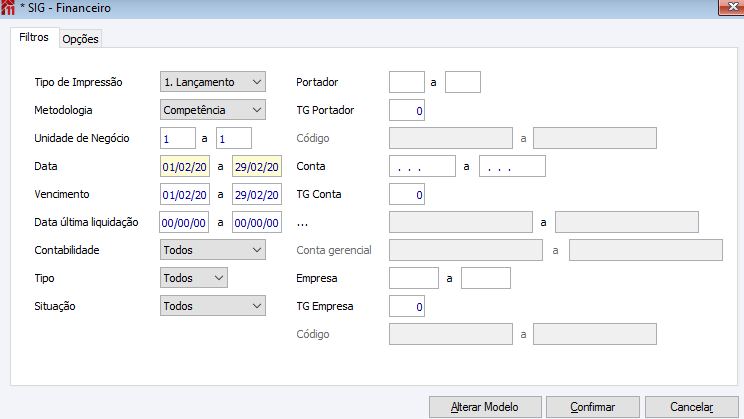Click the TG Empresa field
The width and height of the screenshot is (744, 419).
[x=407, y=306]
